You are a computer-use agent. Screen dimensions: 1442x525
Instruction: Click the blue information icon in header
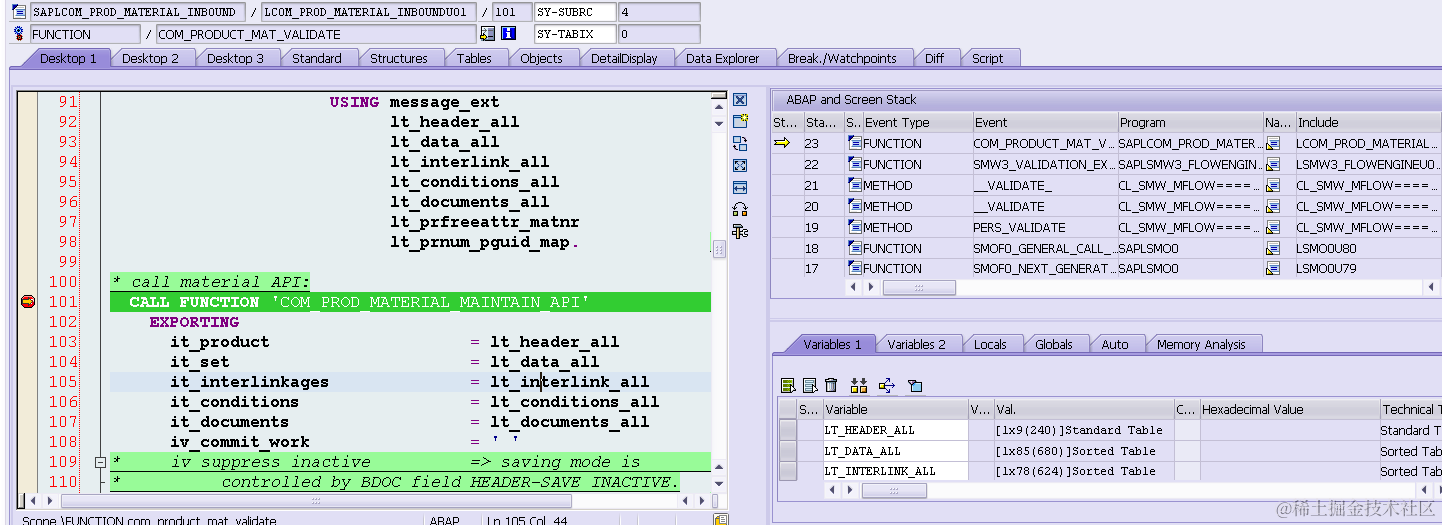click(508, 34)
